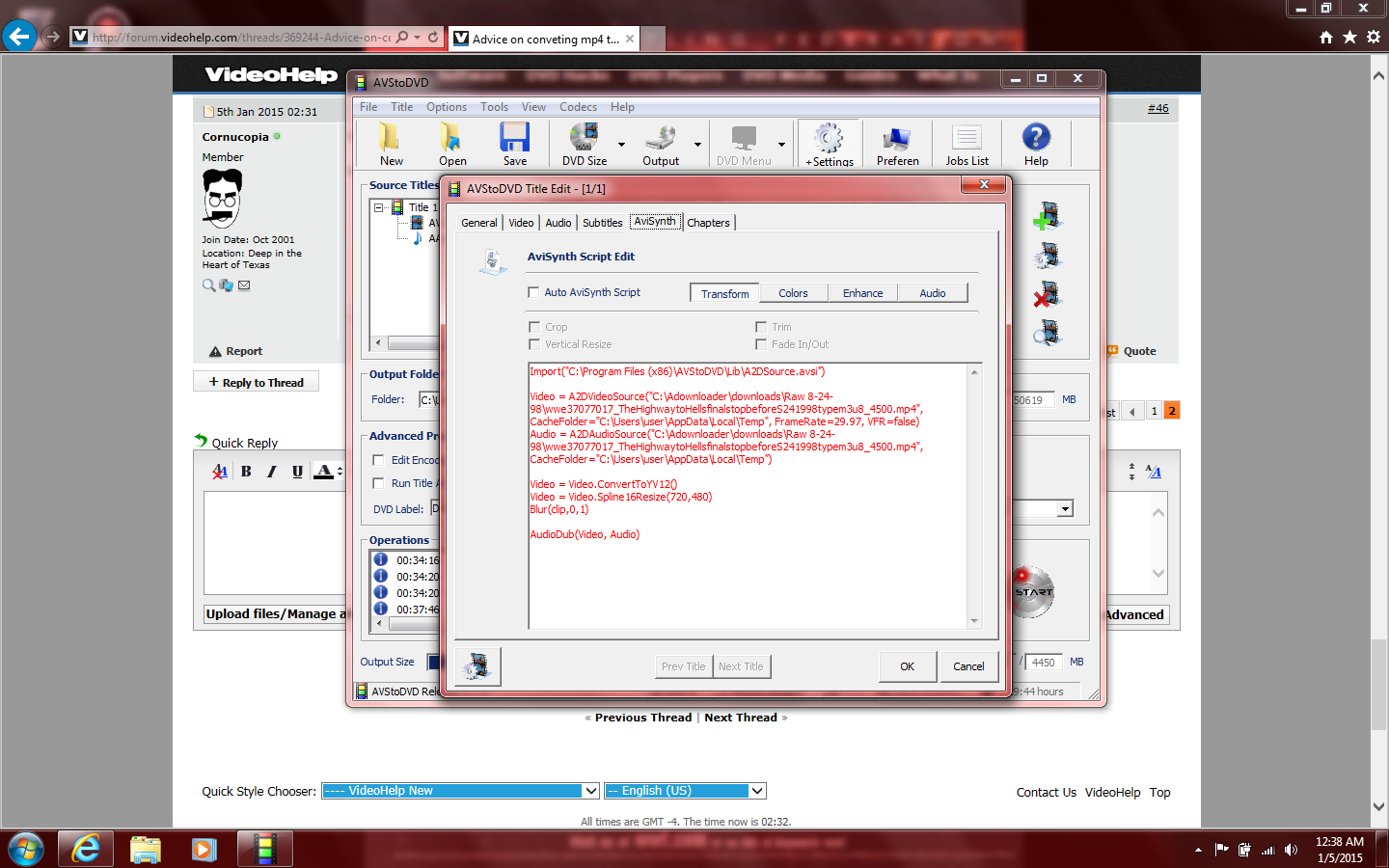1389x868 pixels.
Task: Click Reply to Thread button
Action: tap(257, 382)
